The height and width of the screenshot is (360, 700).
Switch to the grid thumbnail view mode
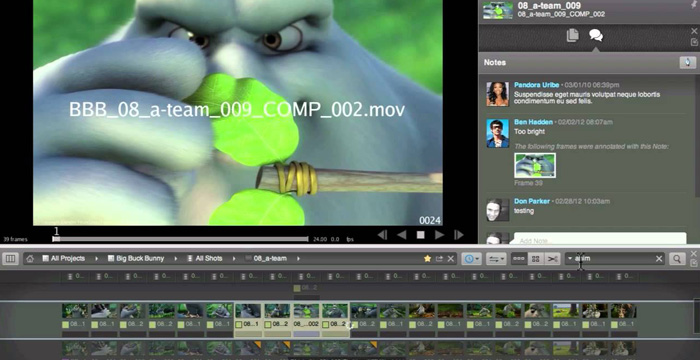tap(536, 259)
